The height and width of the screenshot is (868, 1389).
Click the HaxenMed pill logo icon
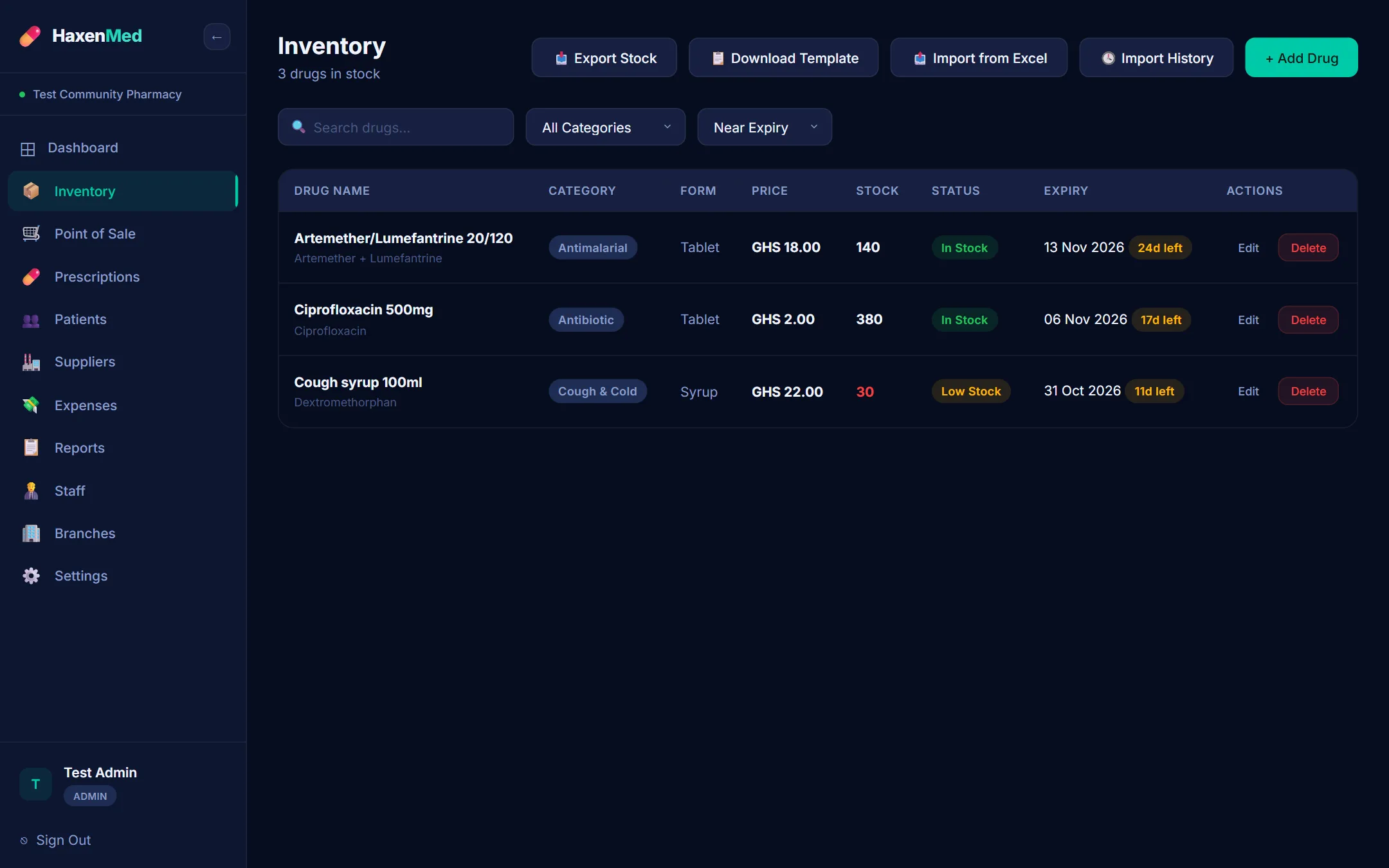30,36
